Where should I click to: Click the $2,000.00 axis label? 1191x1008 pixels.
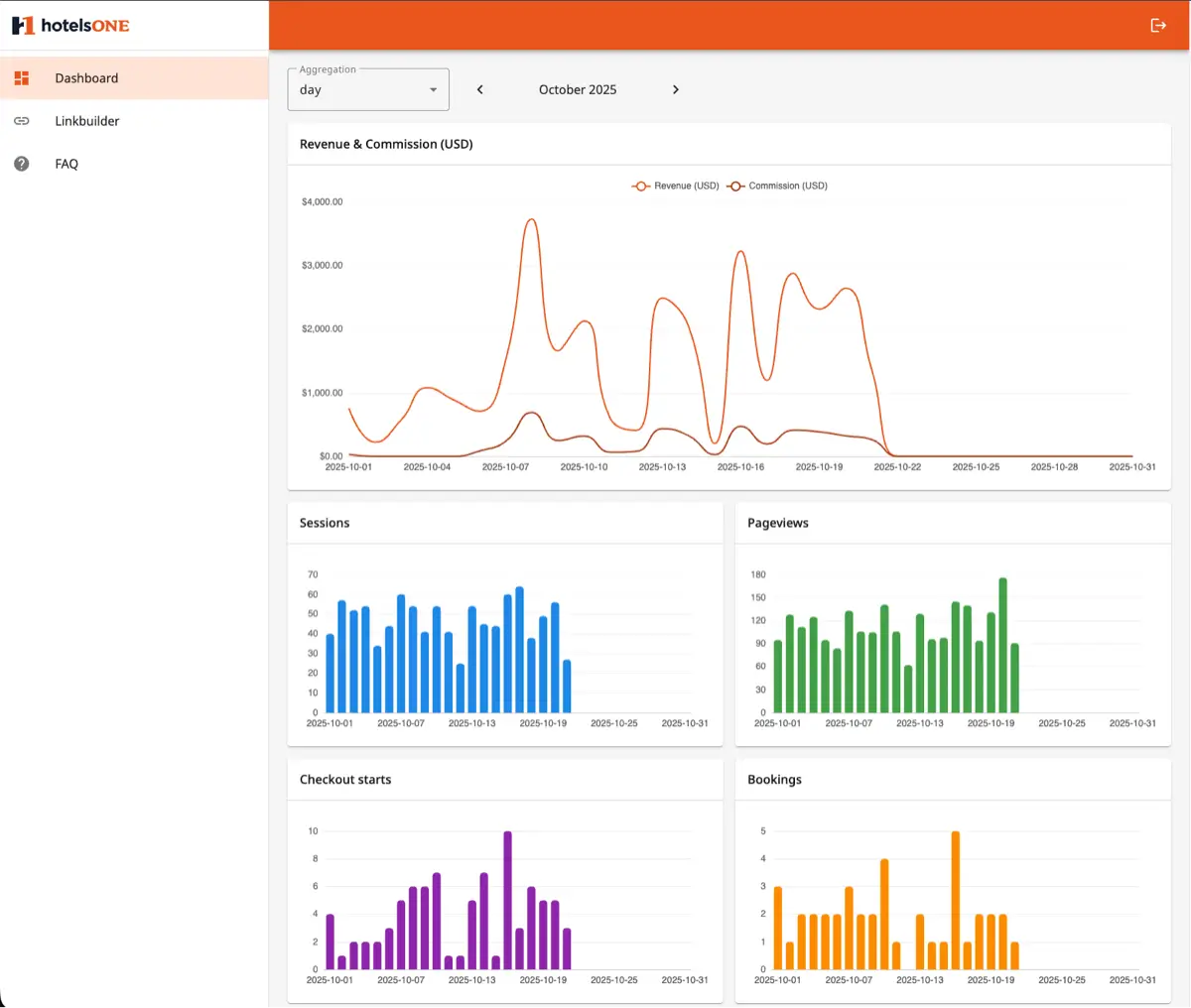(x=322, y=328)
